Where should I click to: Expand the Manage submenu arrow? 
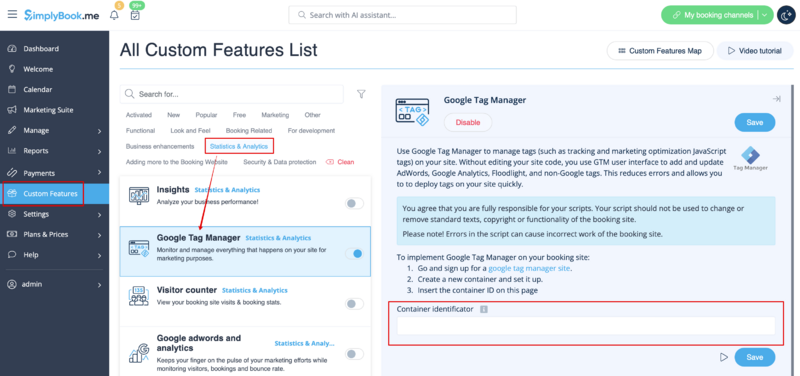(x=99, y=131)
